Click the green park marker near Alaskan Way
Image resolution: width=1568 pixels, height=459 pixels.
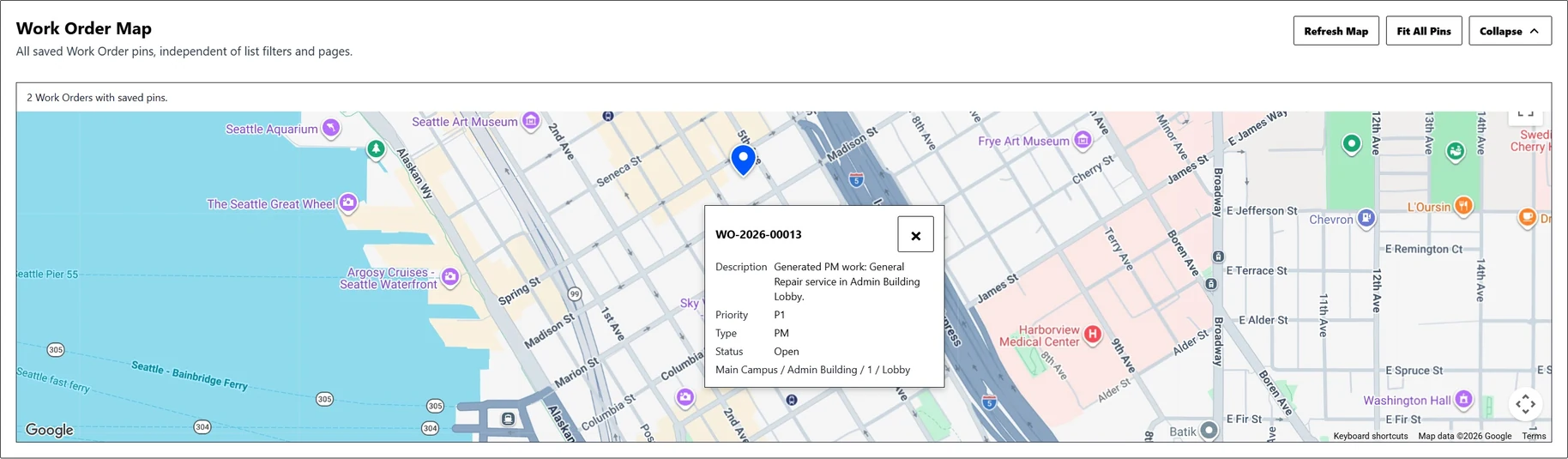[x=376, y=149]
